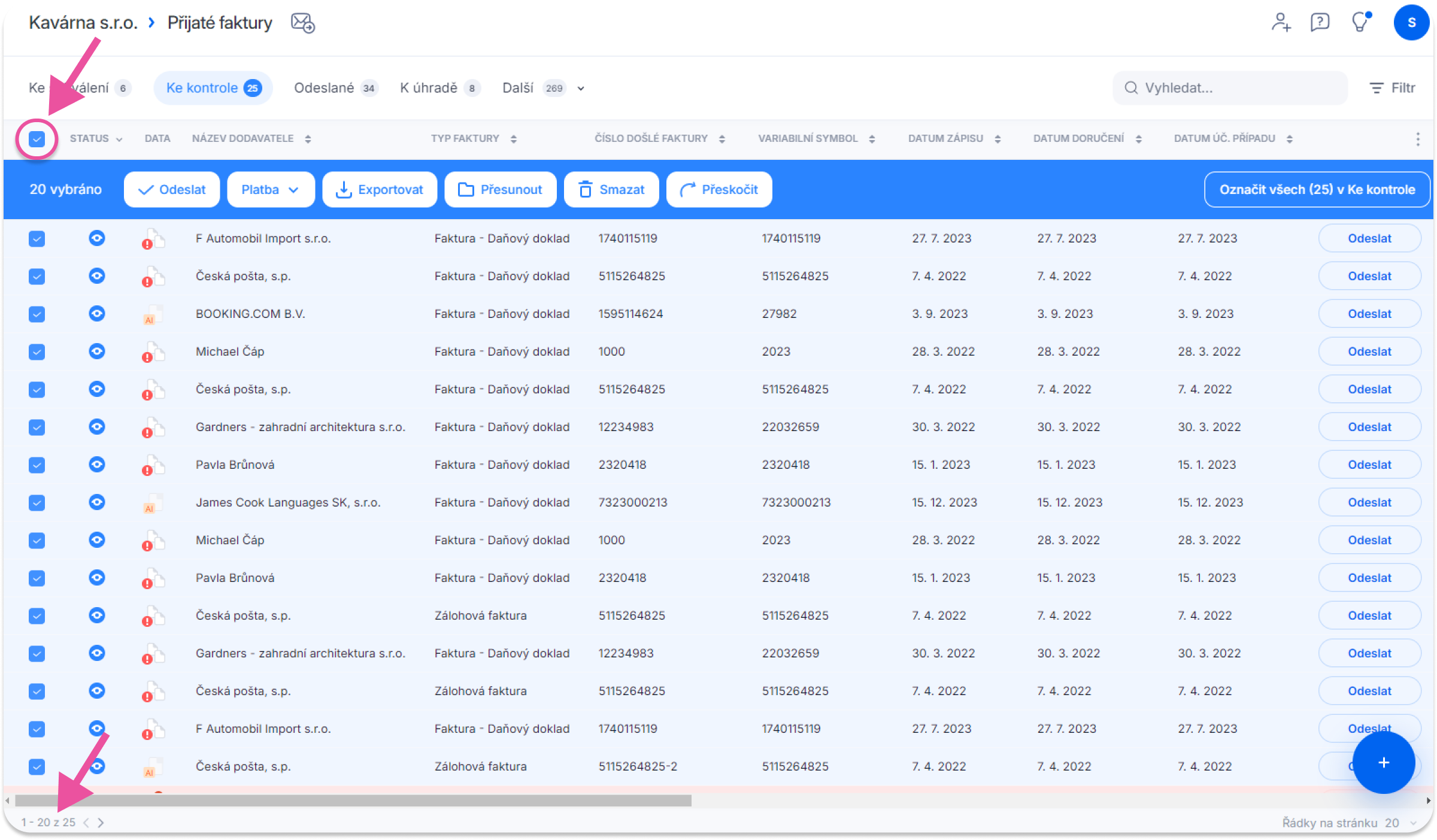Image resolution: width=1437 pixels, height=840 pixels.
Task: Click horizontal scrollbar thumb
Action: [x=353, y=800]
